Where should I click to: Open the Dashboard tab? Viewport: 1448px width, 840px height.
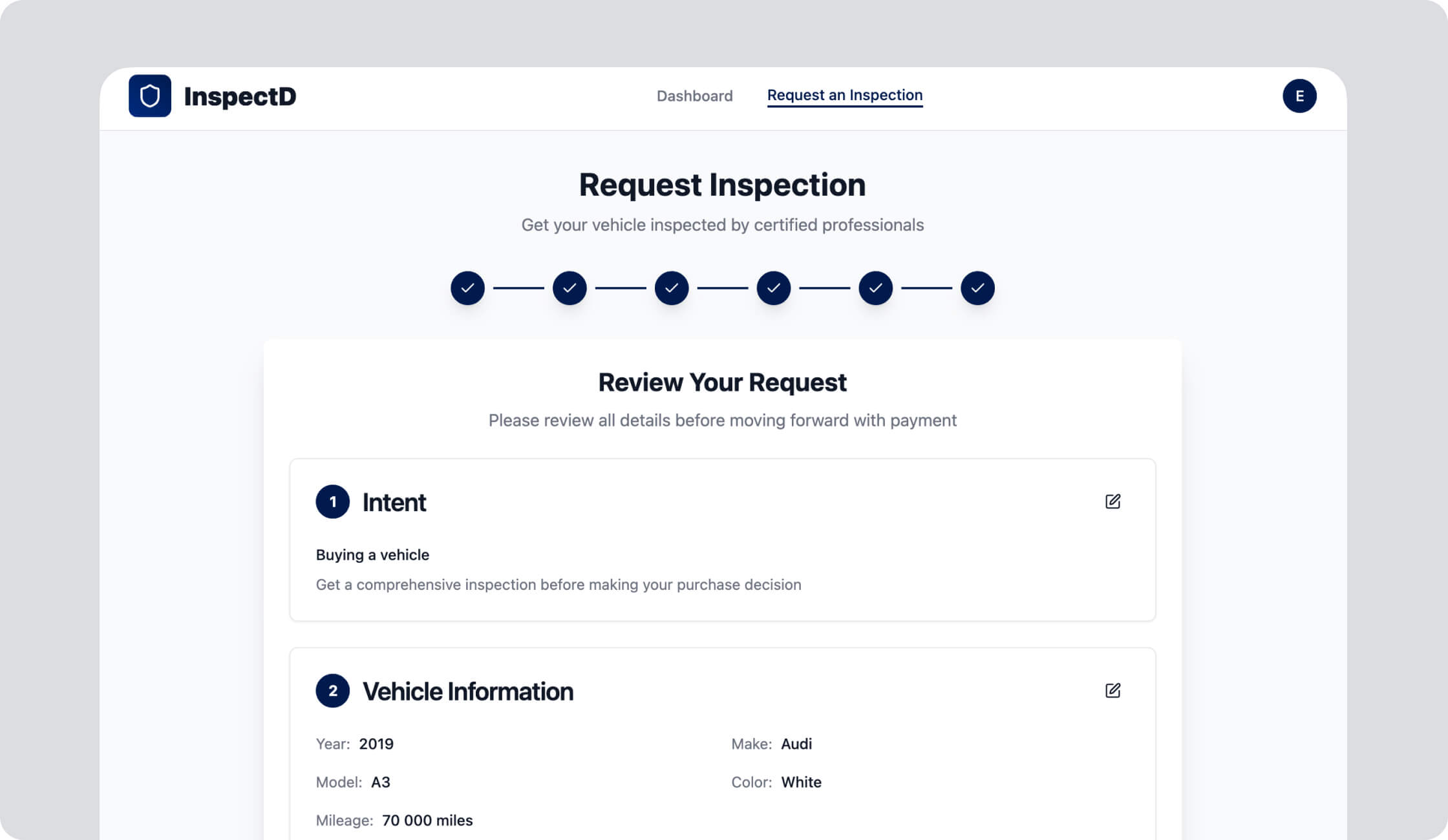[694, 96]
